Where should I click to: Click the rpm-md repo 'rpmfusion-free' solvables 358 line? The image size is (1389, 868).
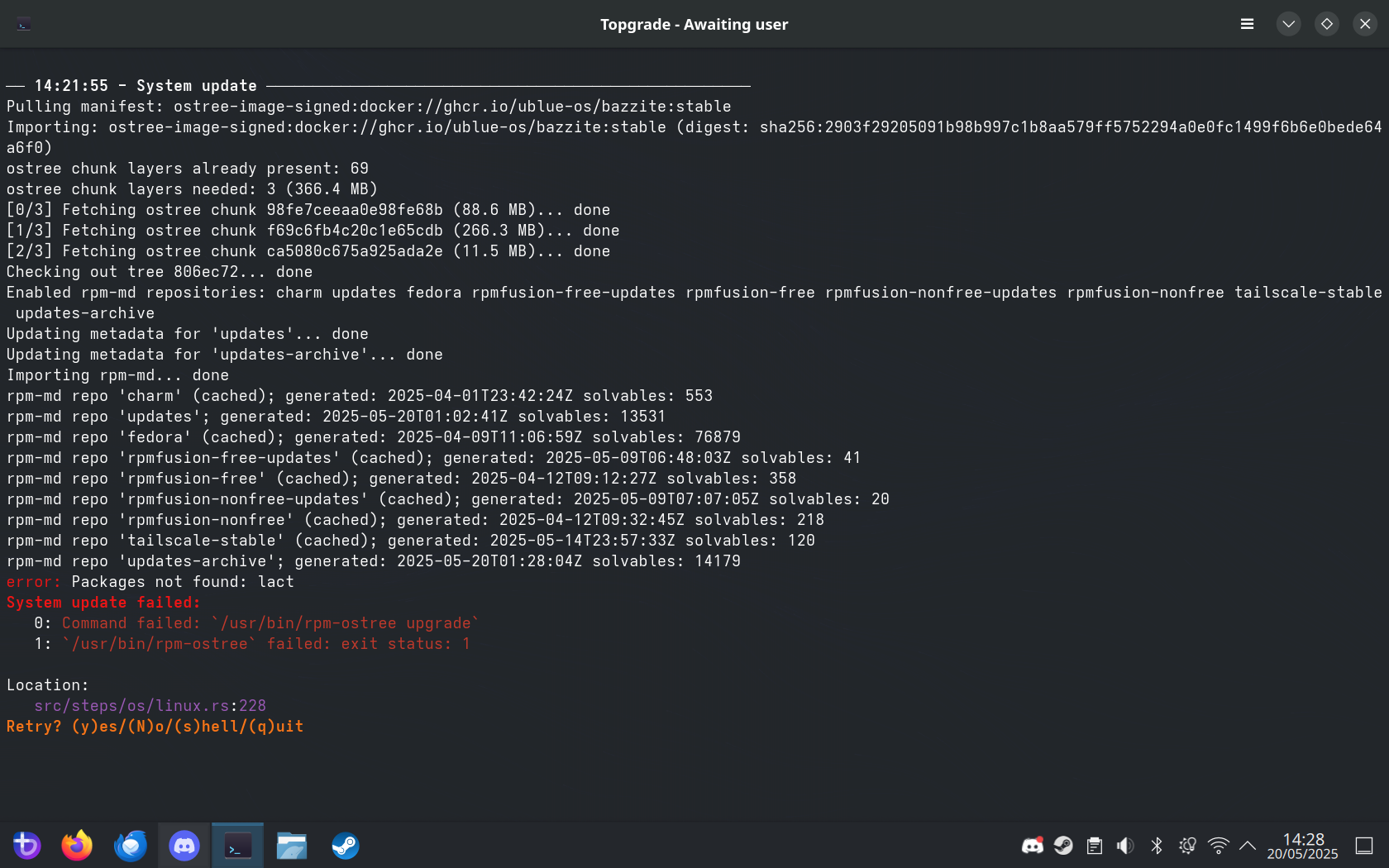point(402,479)
